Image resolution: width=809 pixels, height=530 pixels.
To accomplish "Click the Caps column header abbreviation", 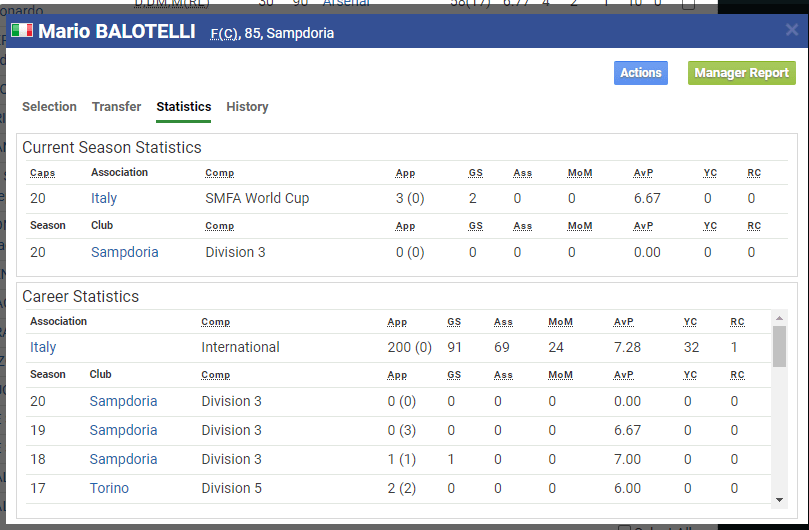I will click(42, 173).
